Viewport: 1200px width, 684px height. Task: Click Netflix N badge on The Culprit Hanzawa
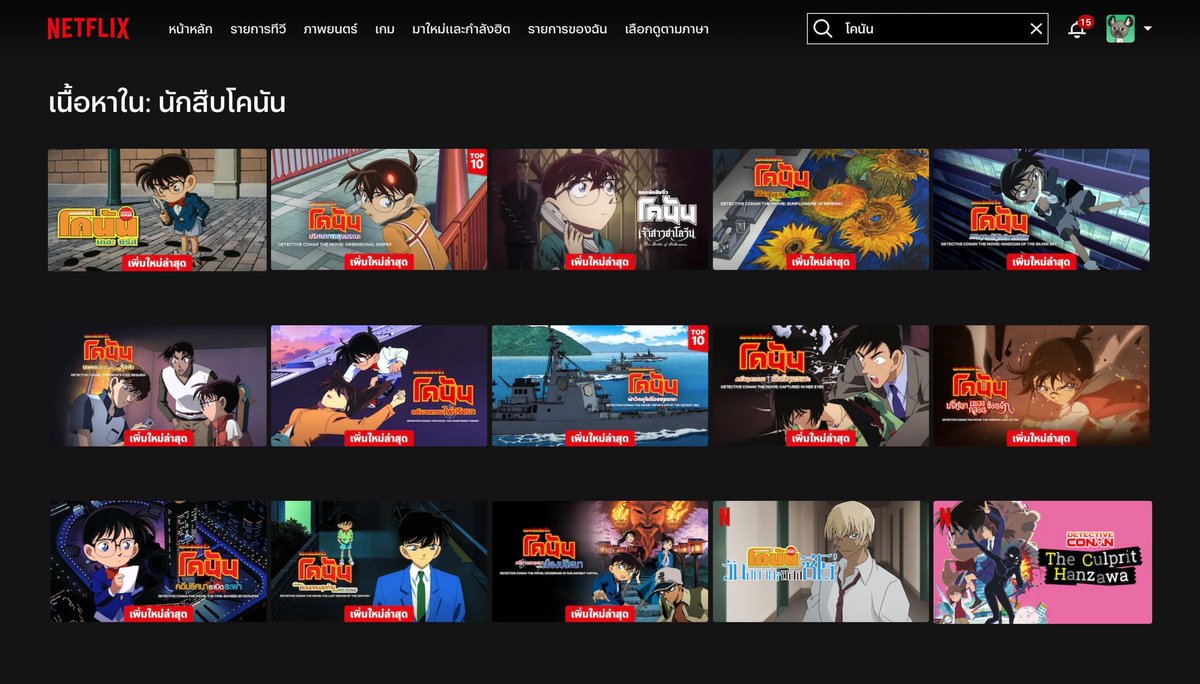[x=943, y=516]
